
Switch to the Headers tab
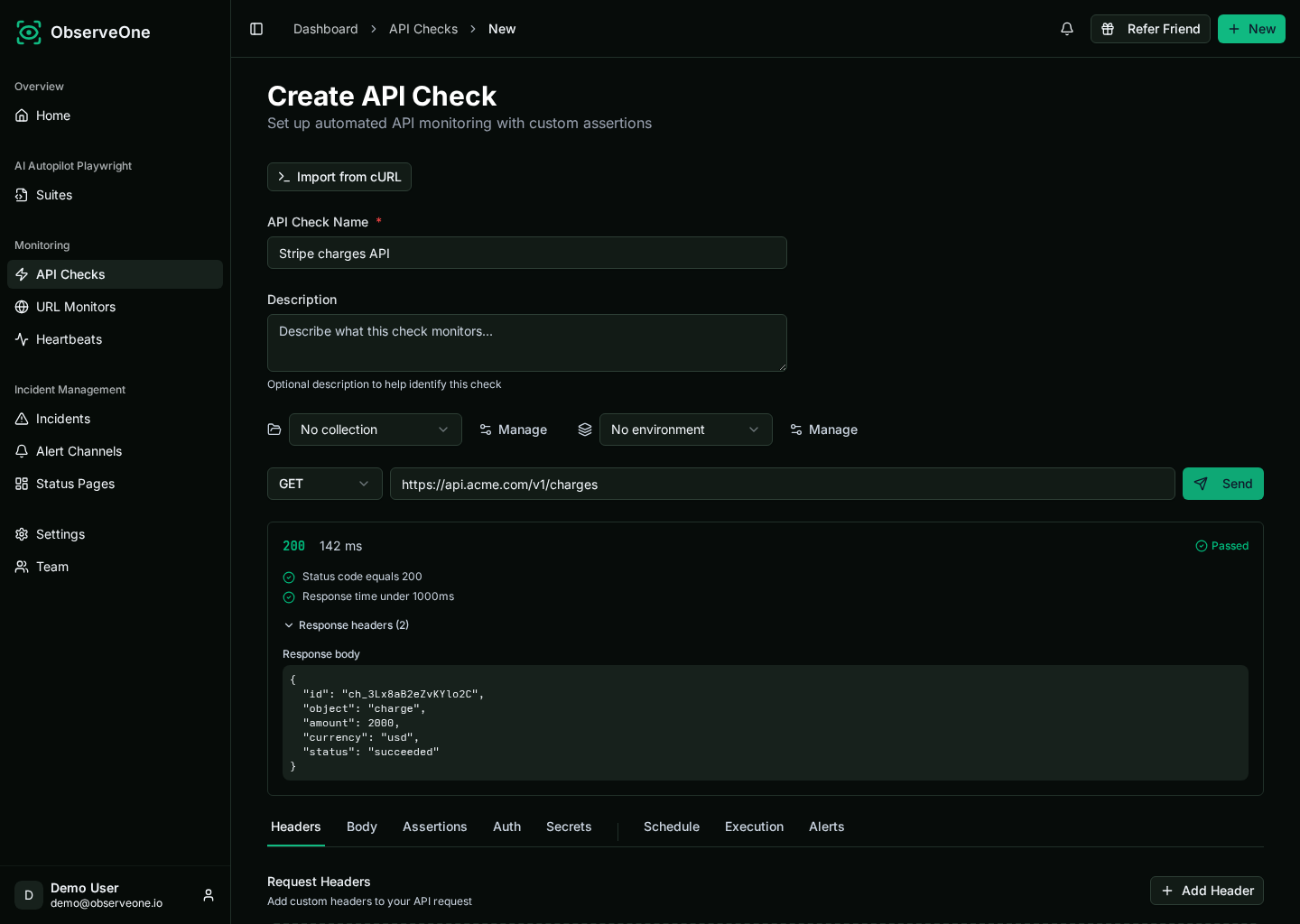tap(296, 827)
